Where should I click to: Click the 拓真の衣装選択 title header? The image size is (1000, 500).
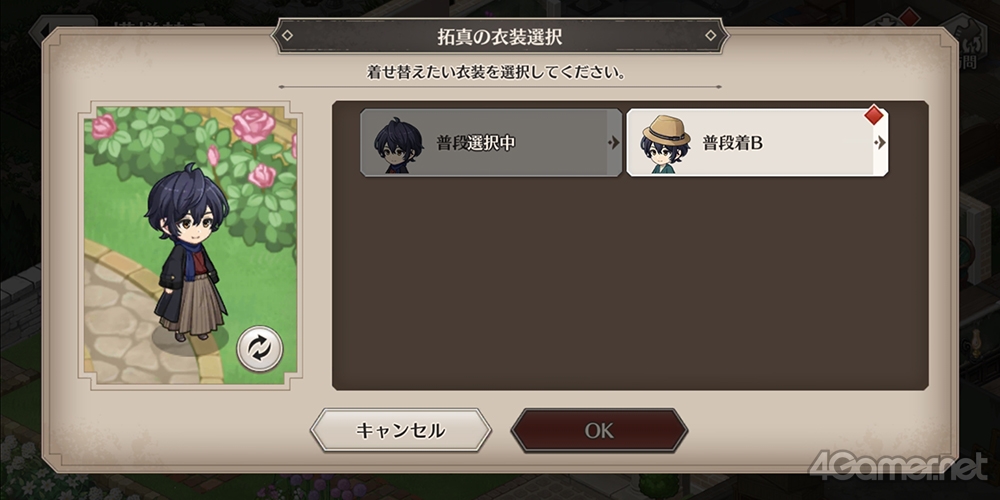pos(500,36)
